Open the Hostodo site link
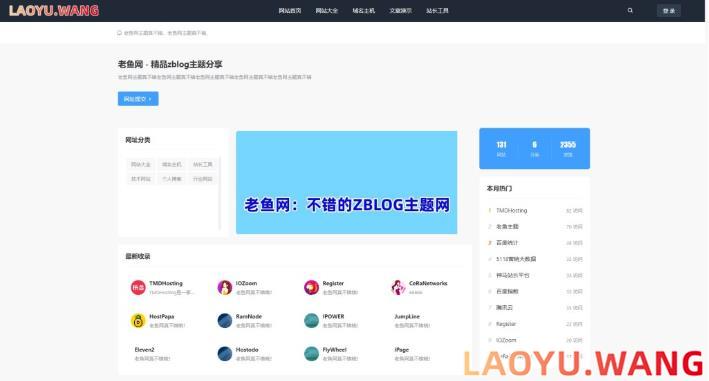The image size is (709, 381). click(x=247, y=350)
